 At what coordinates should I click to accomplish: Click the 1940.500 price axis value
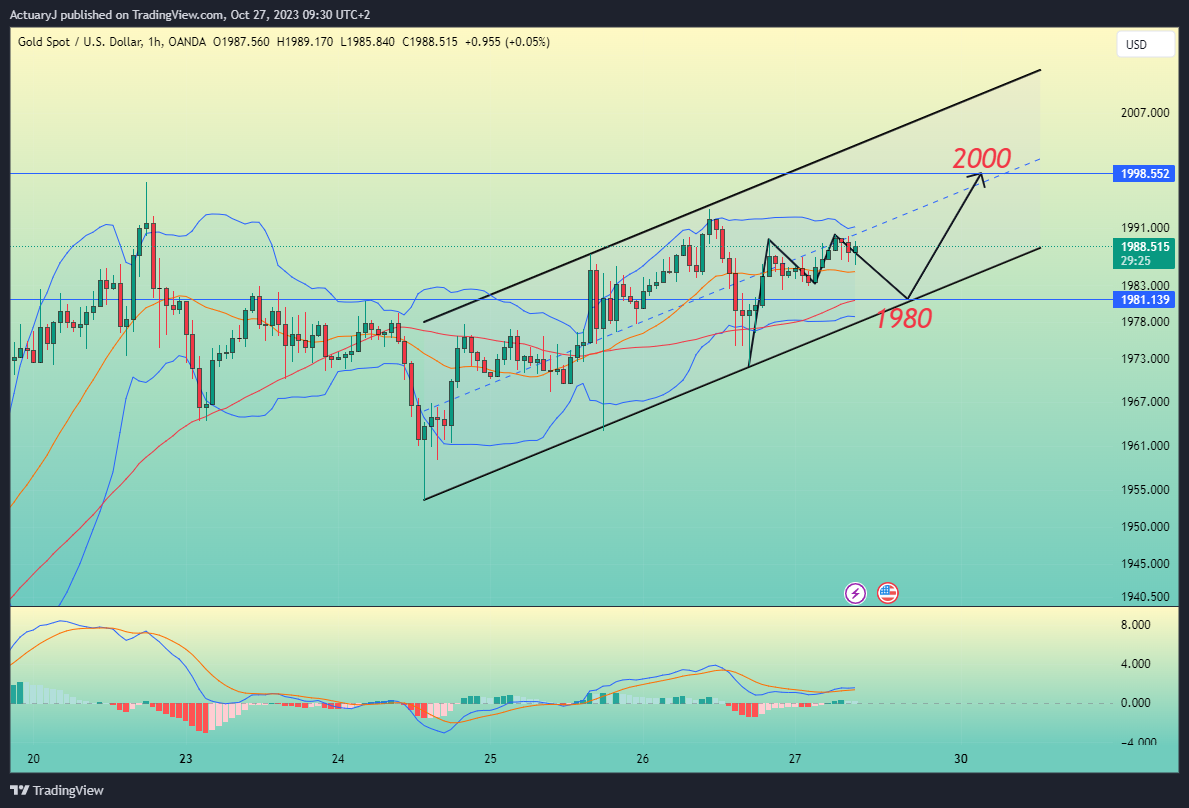pyautogui.click(x=1145, y=597)
